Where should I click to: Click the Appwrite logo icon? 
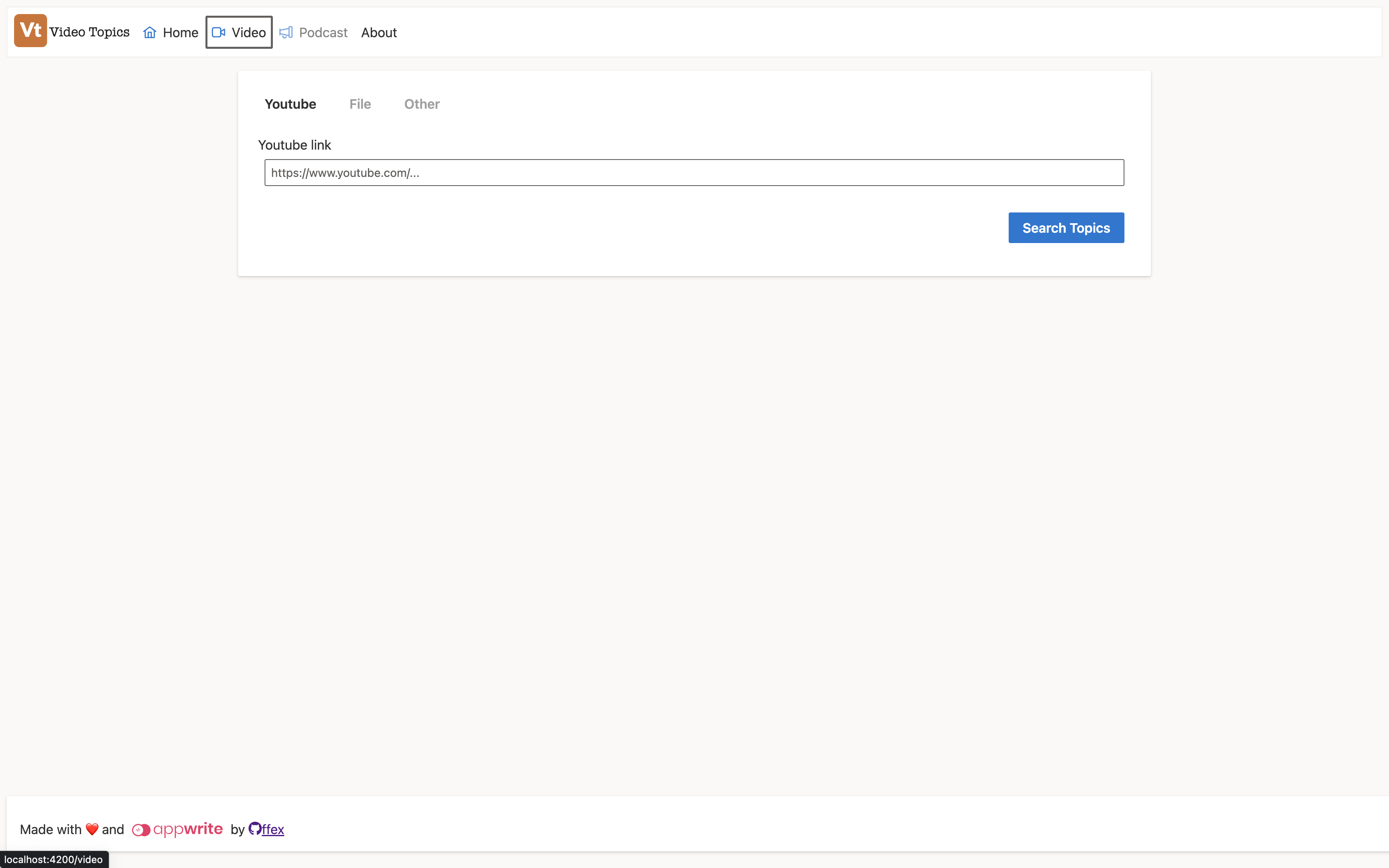[141, 830]
